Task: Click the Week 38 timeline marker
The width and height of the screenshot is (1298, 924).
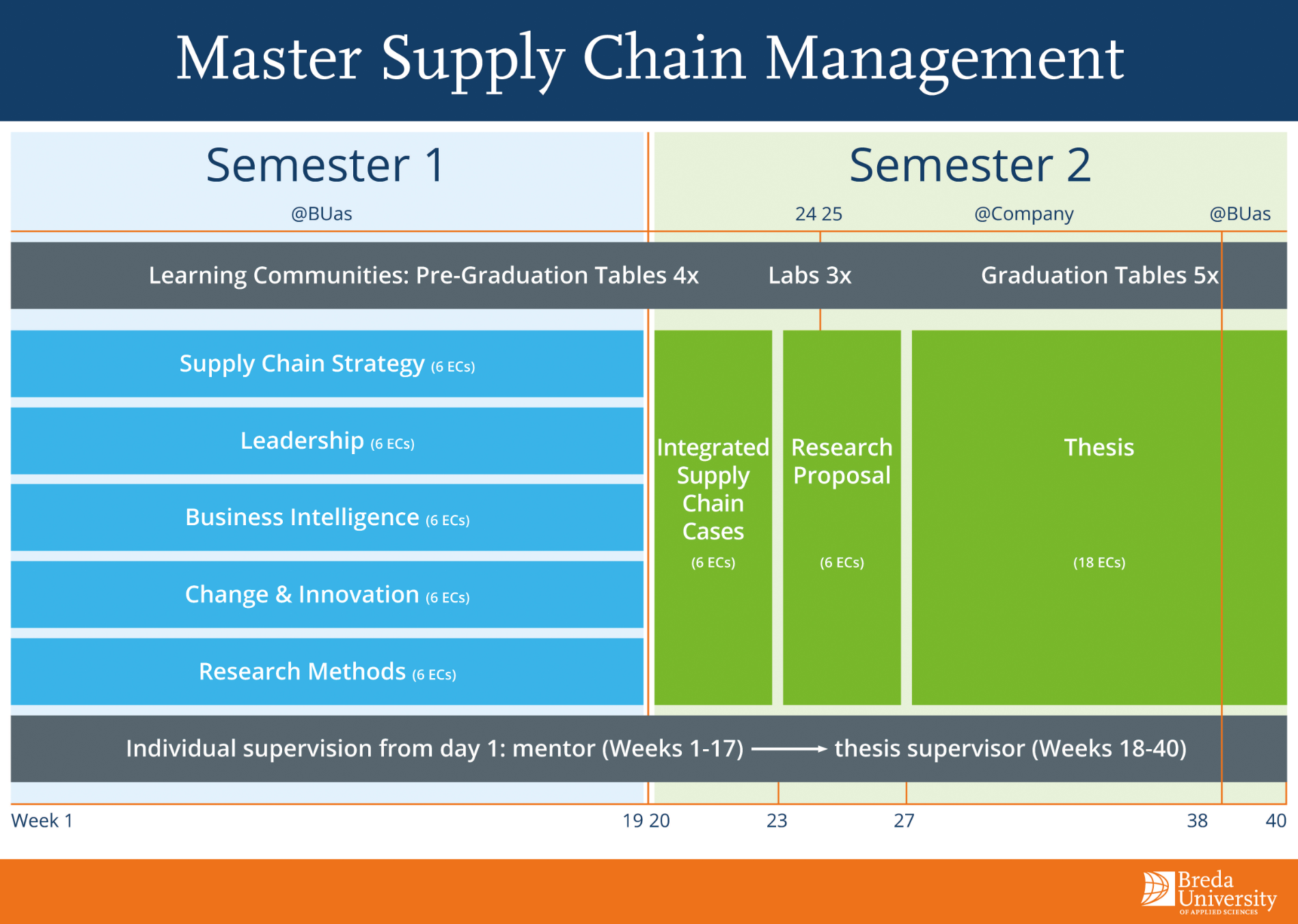Action: pyautogui.click(x=1197, y=820)
